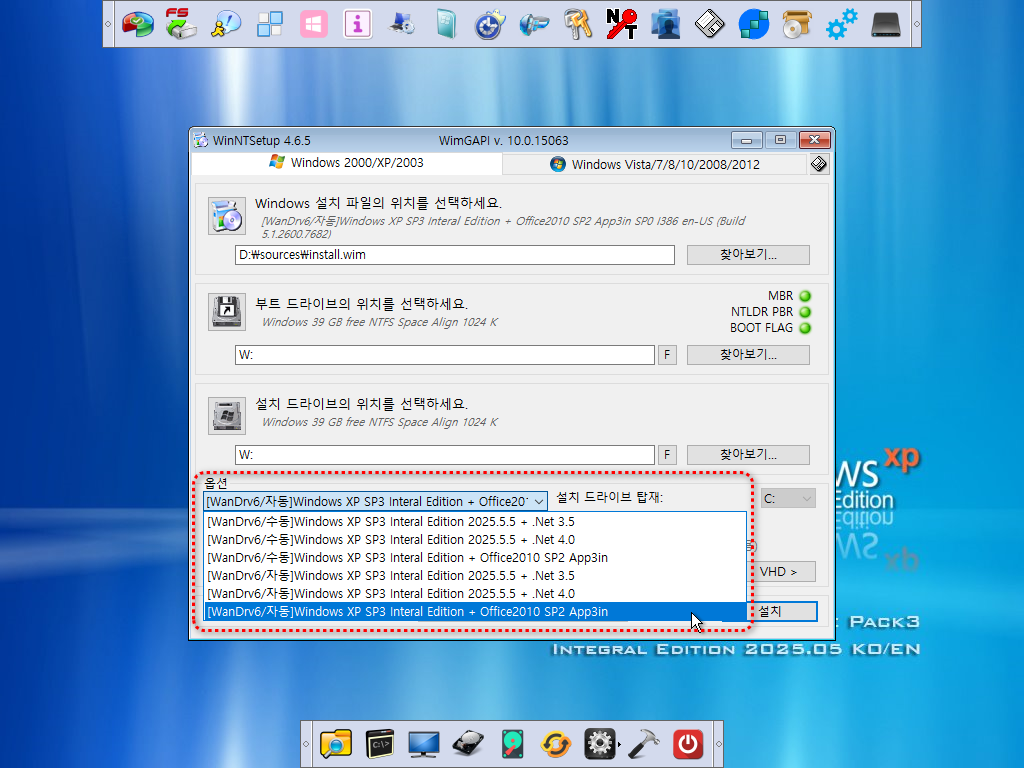Launch the computer with gear icon

[402, 24]
